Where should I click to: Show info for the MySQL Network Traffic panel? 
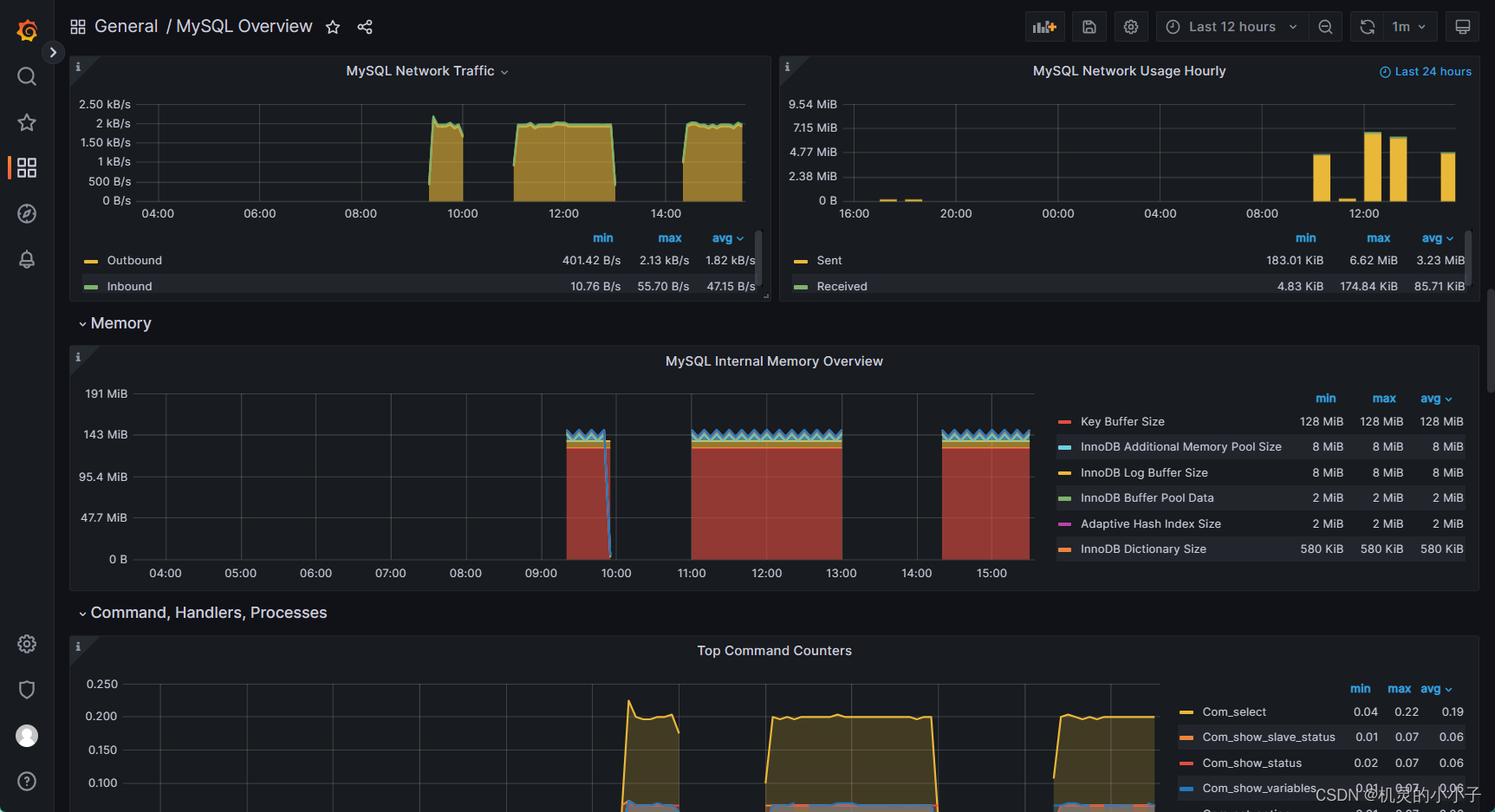78,67
